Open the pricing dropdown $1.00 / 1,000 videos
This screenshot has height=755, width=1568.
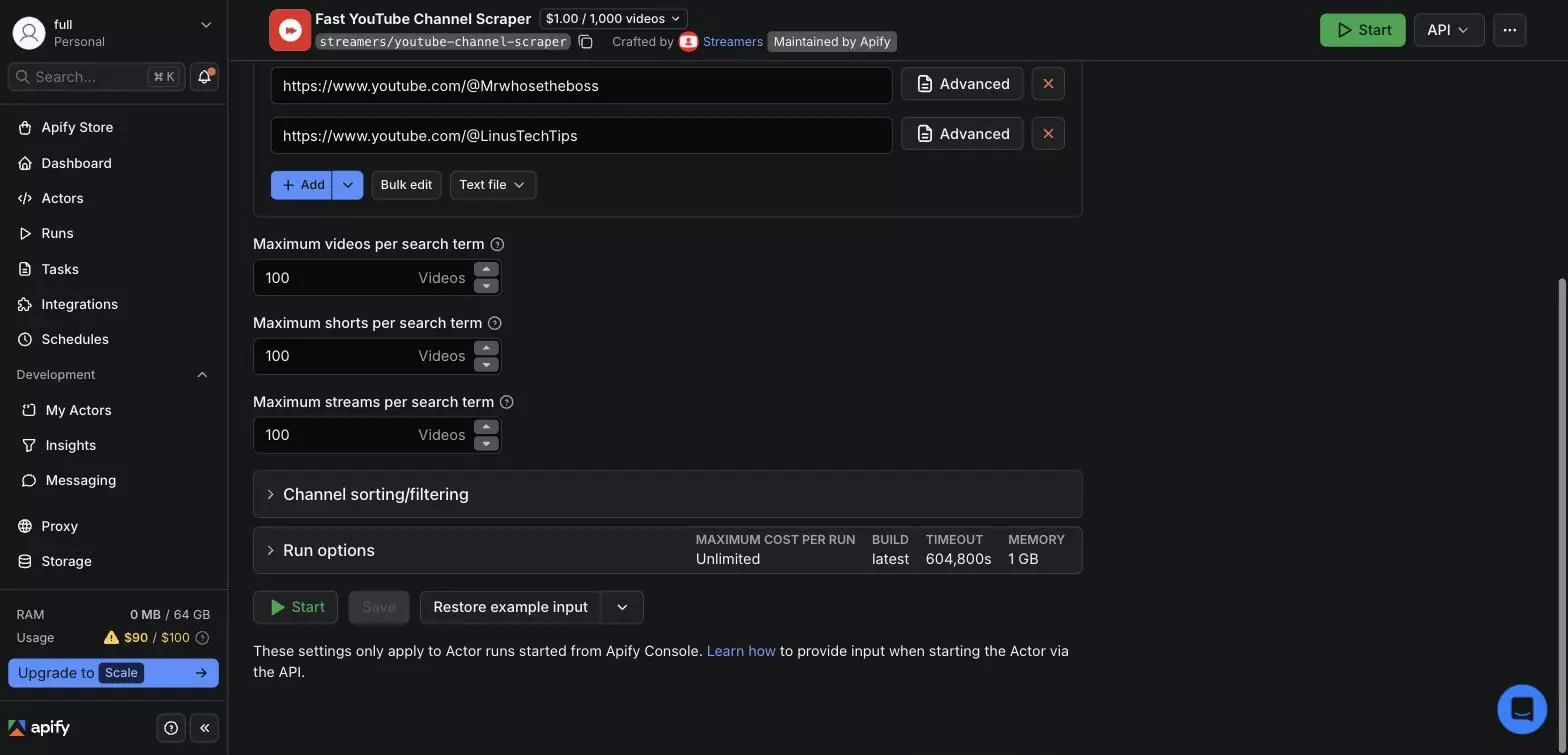[613, 18]
